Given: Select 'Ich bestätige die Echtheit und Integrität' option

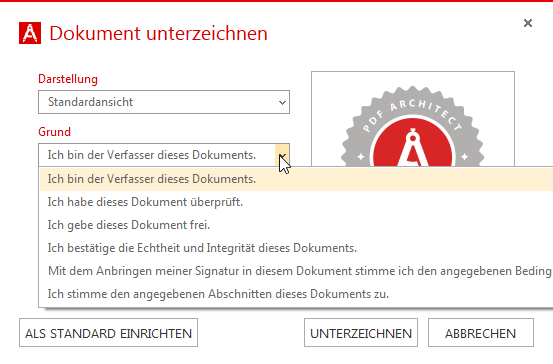Looking at the screenshot, I should (297, 248).
